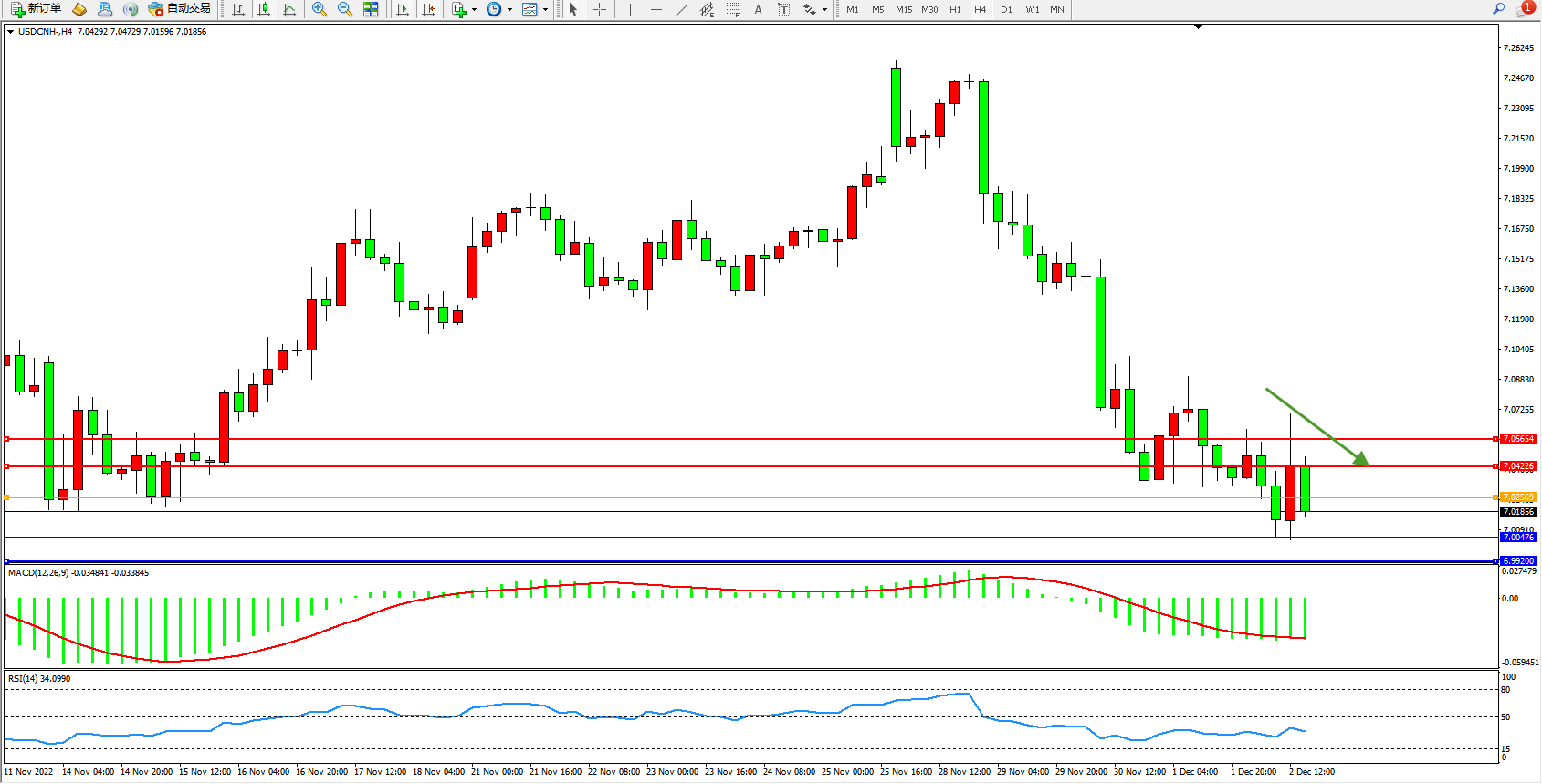This screenshot has height=784, width=1542.
Task: Select the Fibonacci retracement tool
Action: point(732,9)
